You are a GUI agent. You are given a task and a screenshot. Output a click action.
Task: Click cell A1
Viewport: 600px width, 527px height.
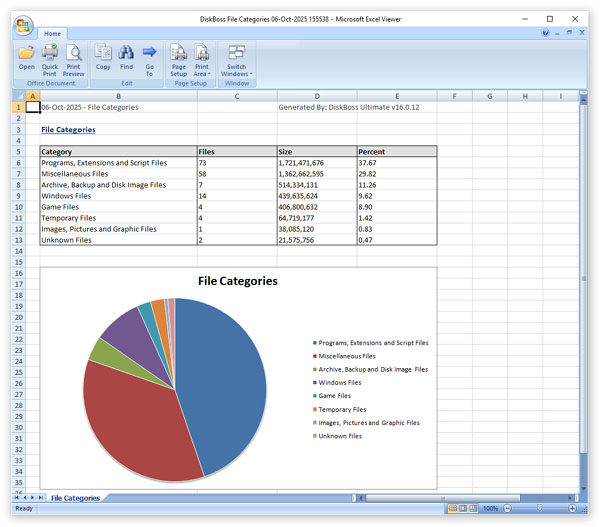pyautogui.click(x=33, y=107)
